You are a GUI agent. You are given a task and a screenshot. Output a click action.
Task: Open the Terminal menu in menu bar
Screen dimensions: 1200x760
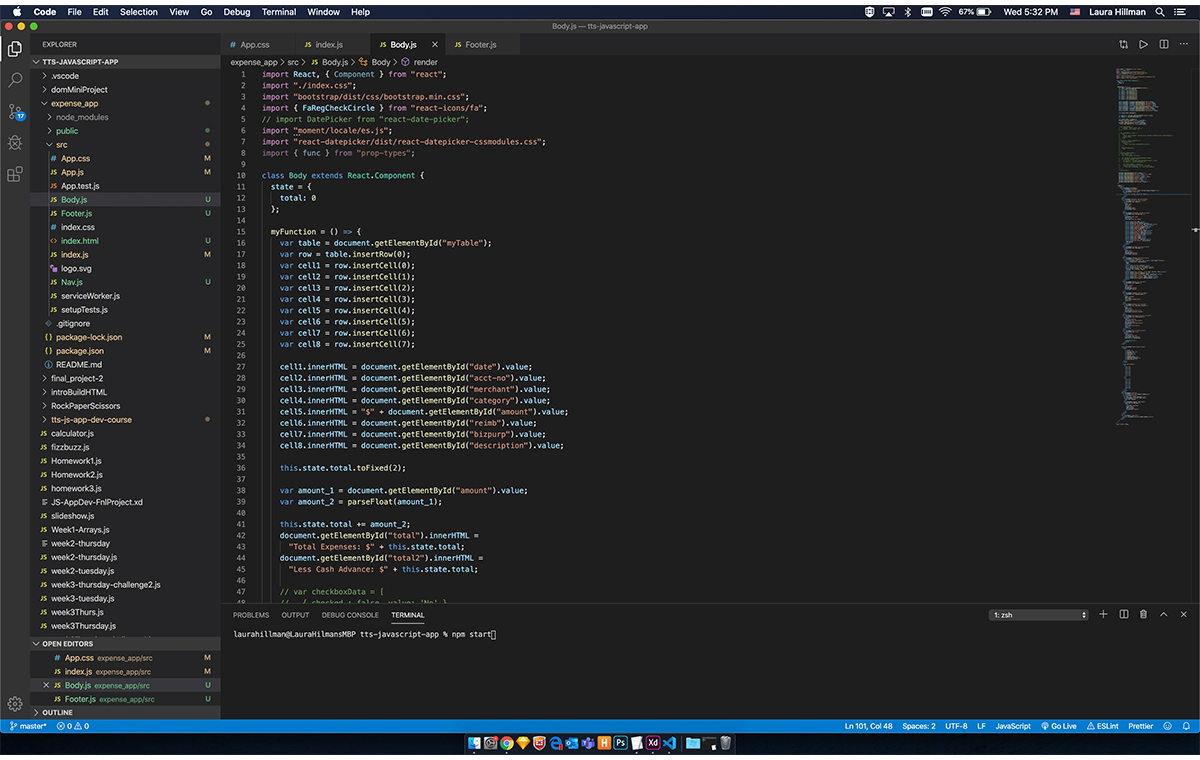point(279,12)
